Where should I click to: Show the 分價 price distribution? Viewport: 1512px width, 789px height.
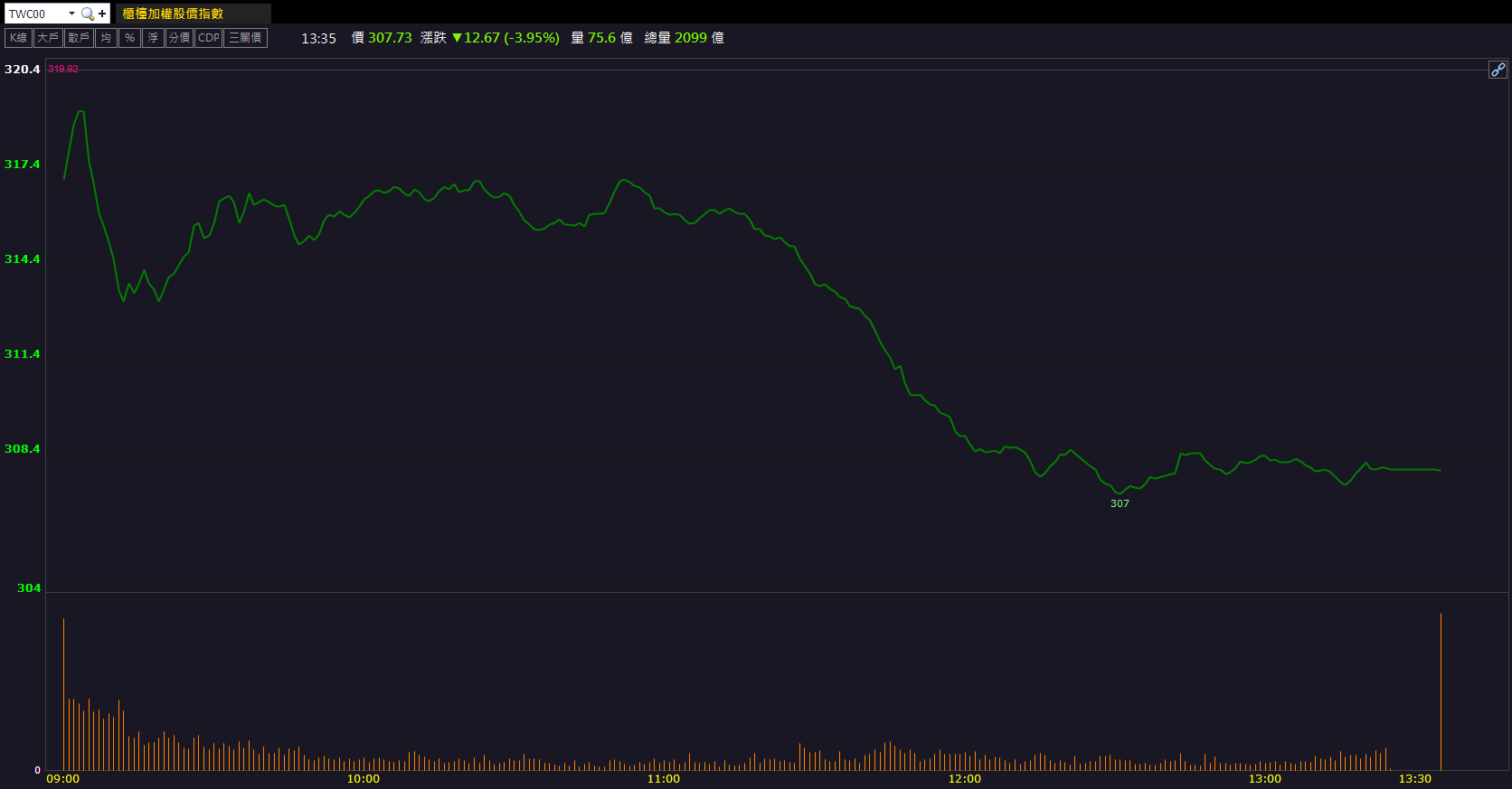click(179, 38)
